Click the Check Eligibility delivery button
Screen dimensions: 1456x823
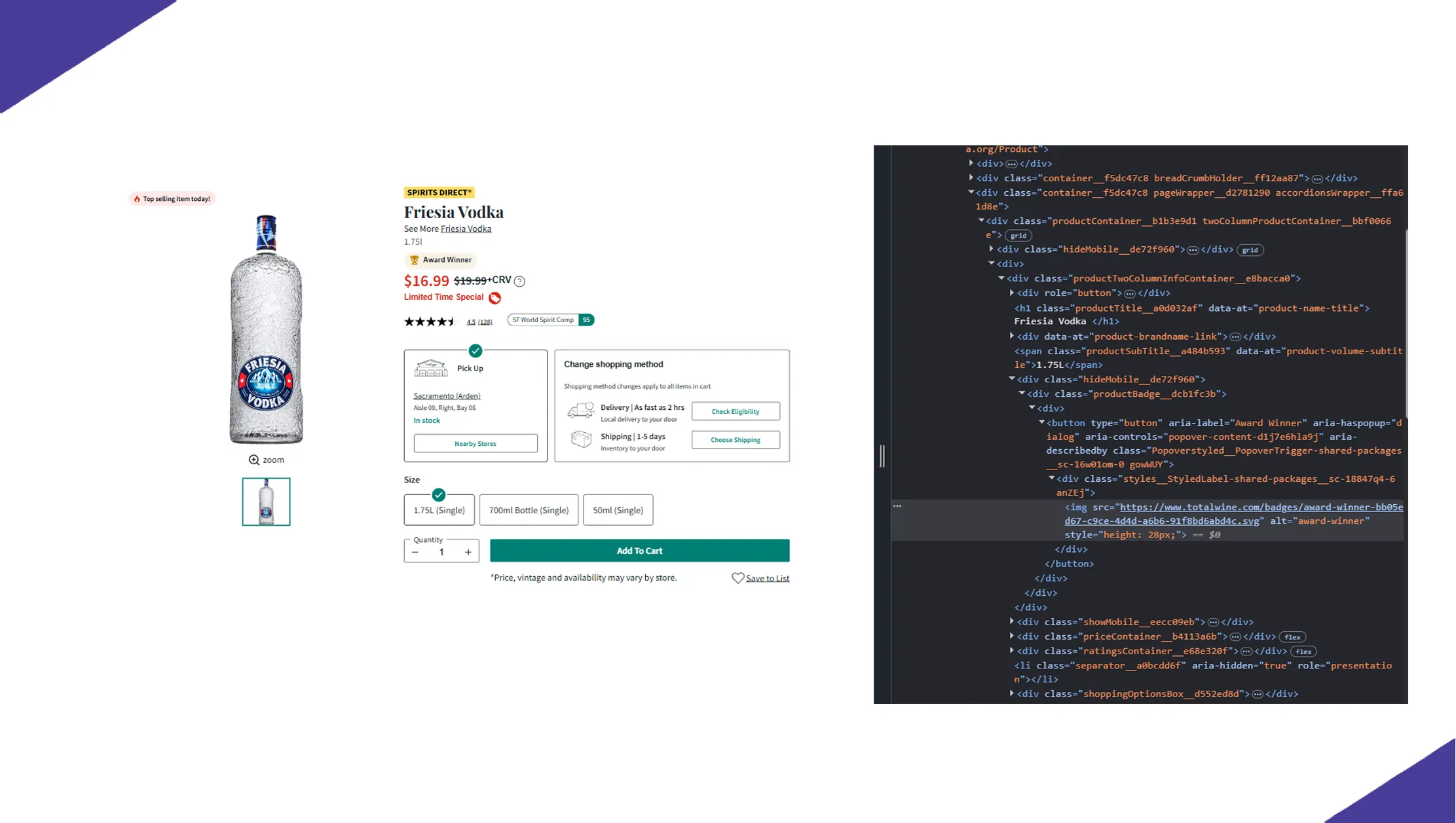pyautogui.click(x=735, y=411)
